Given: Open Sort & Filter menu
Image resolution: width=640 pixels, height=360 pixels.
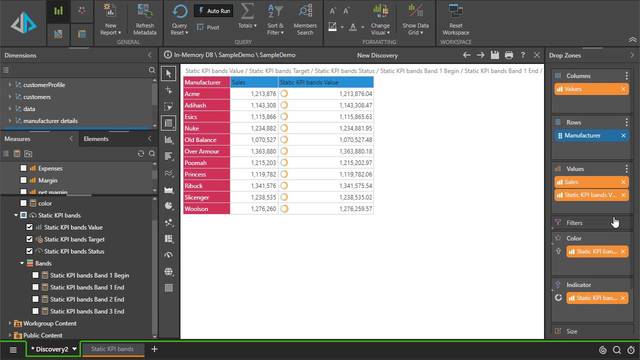Looking at the screenshot, I should [275, 19].
